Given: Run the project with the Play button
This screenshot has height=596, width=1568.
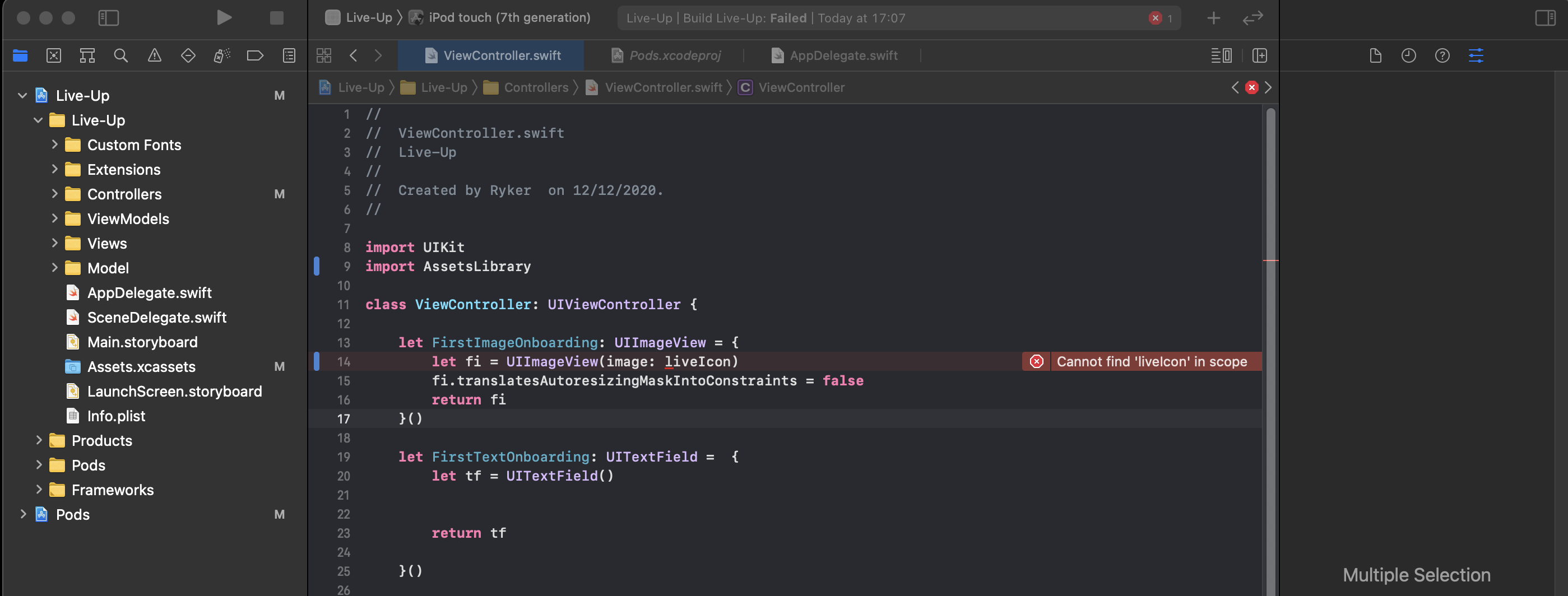Looking at the screenshot, I should 224,17.
